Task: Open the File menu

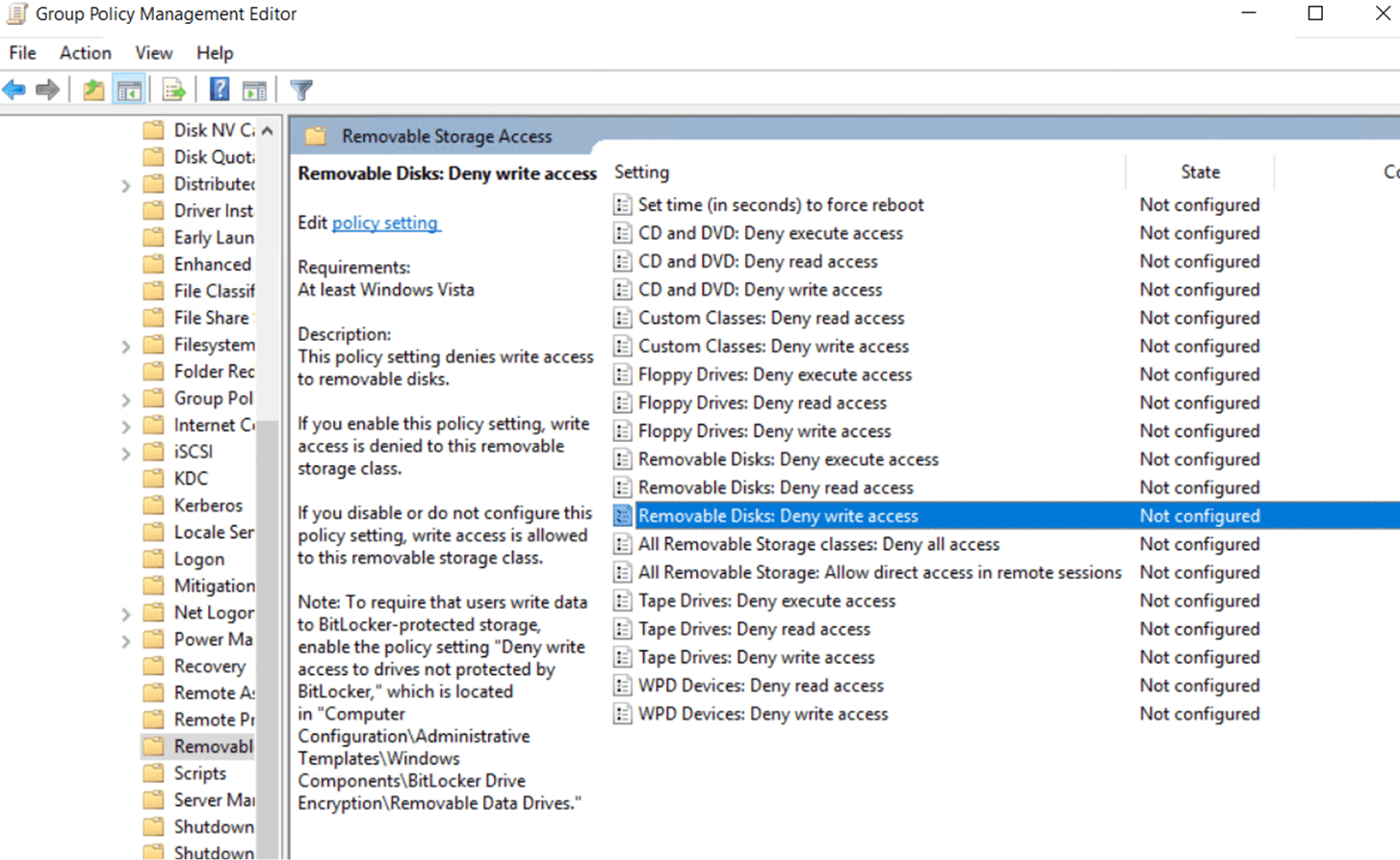Action: coord(22,53)
